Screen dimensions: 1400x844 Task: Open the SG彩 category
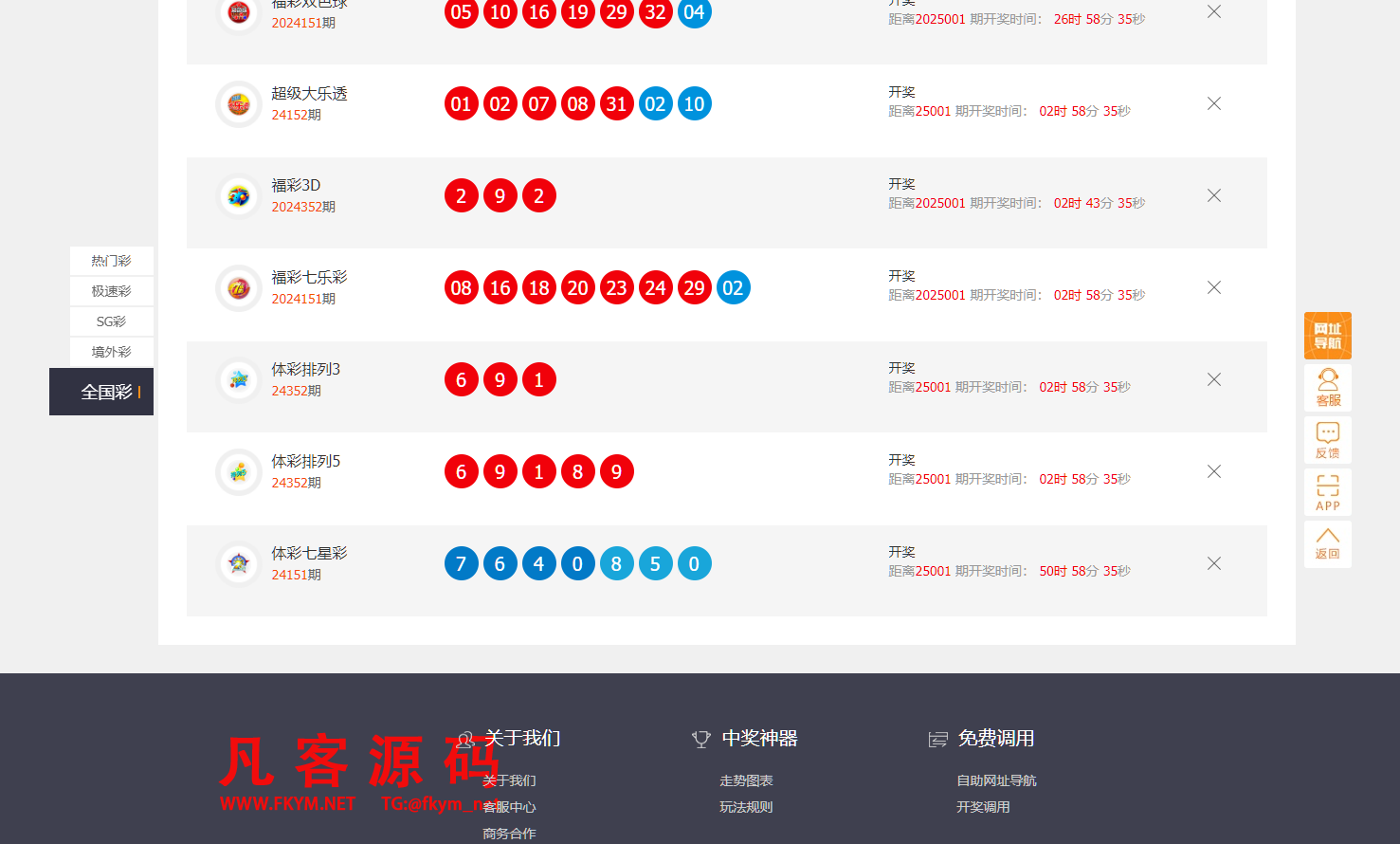tap(111, 321)
